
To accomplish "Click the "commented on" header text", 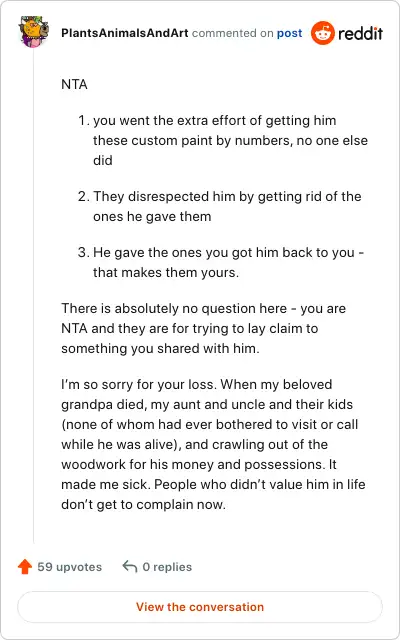I will click(x=232, y=33).
